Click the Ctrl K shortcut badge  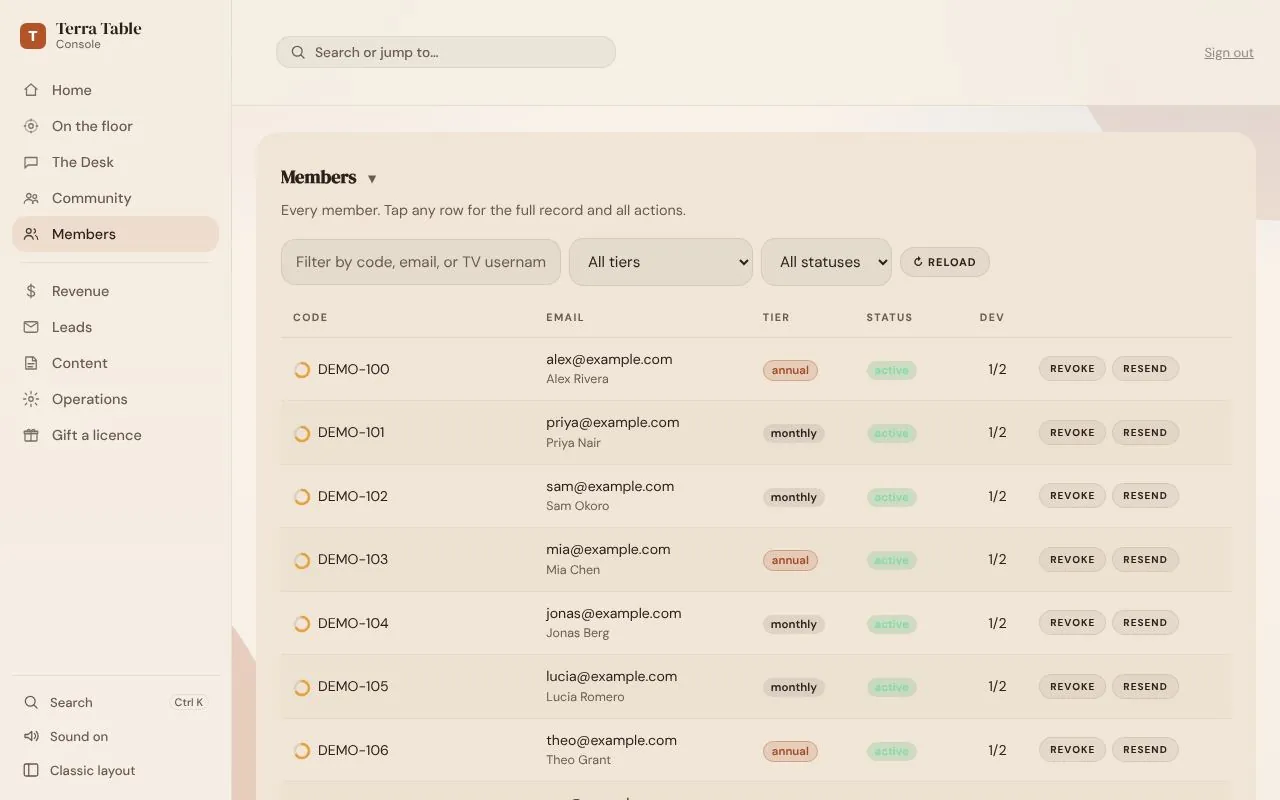(x=189, y=703)
